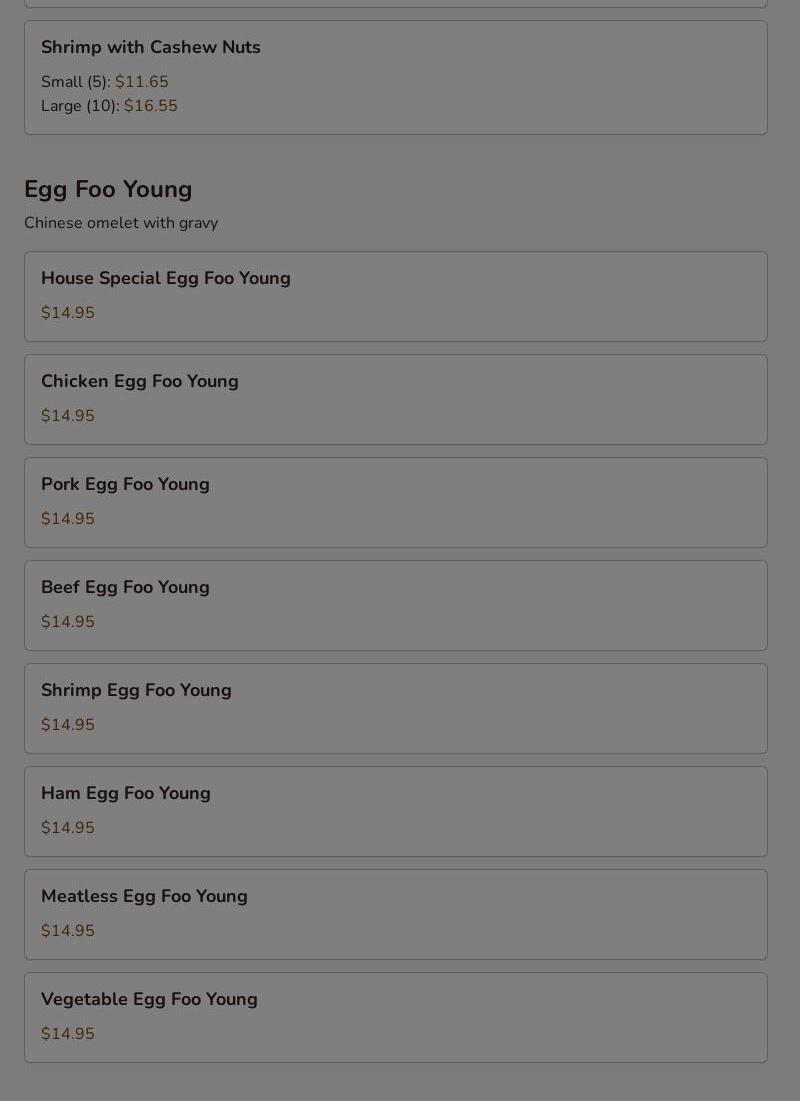The height and width of the screenshot is (1101, 800).
Task: Open House Special Egg Foo Young item
Action: point(166,278)
